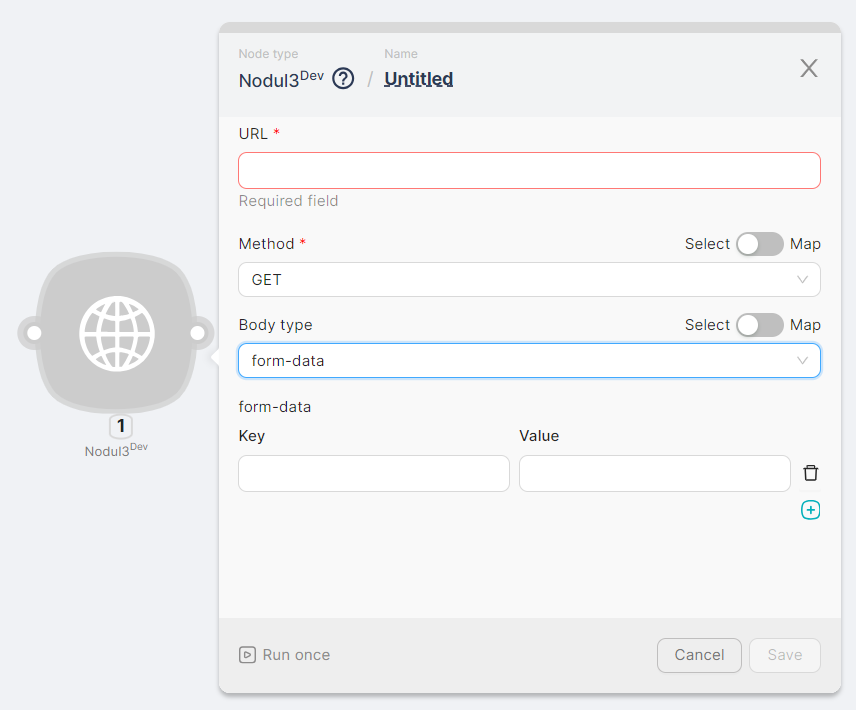The image size is (856, 710).
Task: Add a form-data row with plus icon
Action: [x=810, y=510]
